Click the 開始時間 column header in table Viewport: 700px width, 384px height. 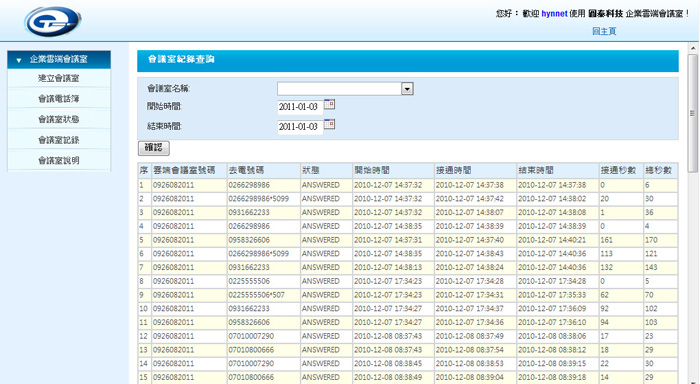click(x=393, y=170)
